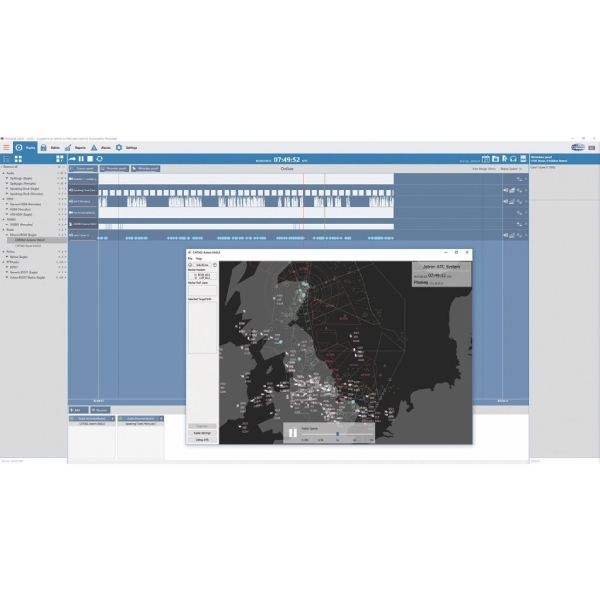Image resolution: width=600 pixels, height=600 pixels.
Task: Stop the replay playback
Action: [x=89, y=158]
